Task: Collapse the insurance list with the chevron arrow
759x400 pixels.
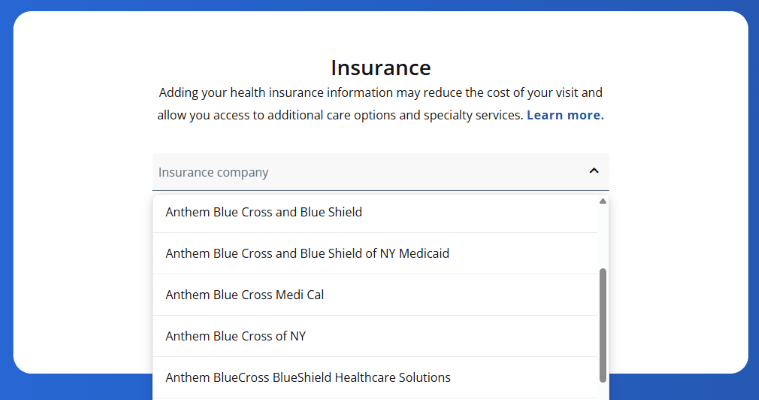Action: point(593,171)
